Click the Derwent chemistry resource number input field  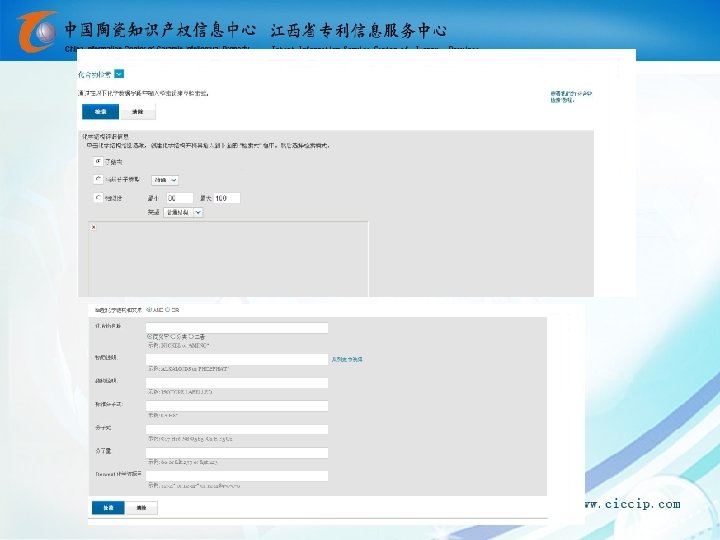tap(237, 476)
